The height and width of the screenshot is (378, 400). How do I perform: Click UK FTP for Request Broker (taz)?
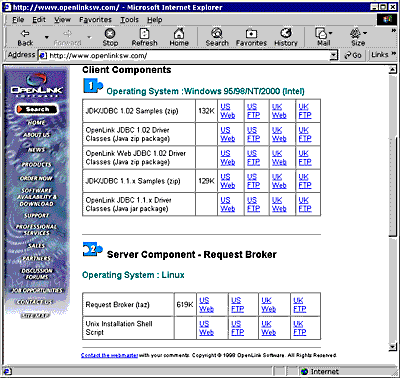pyautogui.click(x=300, y=305)
